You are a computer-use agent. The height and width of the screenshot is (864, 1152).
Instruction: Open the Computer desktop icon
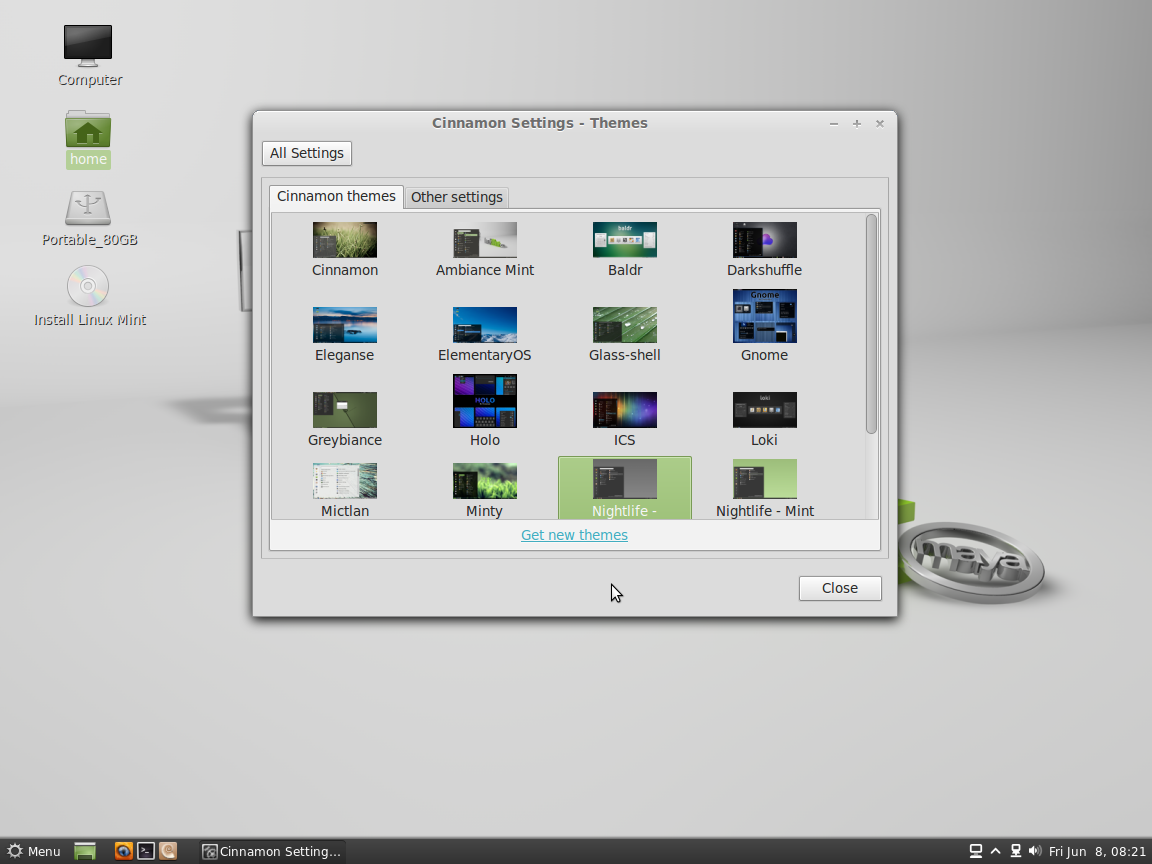pyautogui.click(x=88, y=56)
